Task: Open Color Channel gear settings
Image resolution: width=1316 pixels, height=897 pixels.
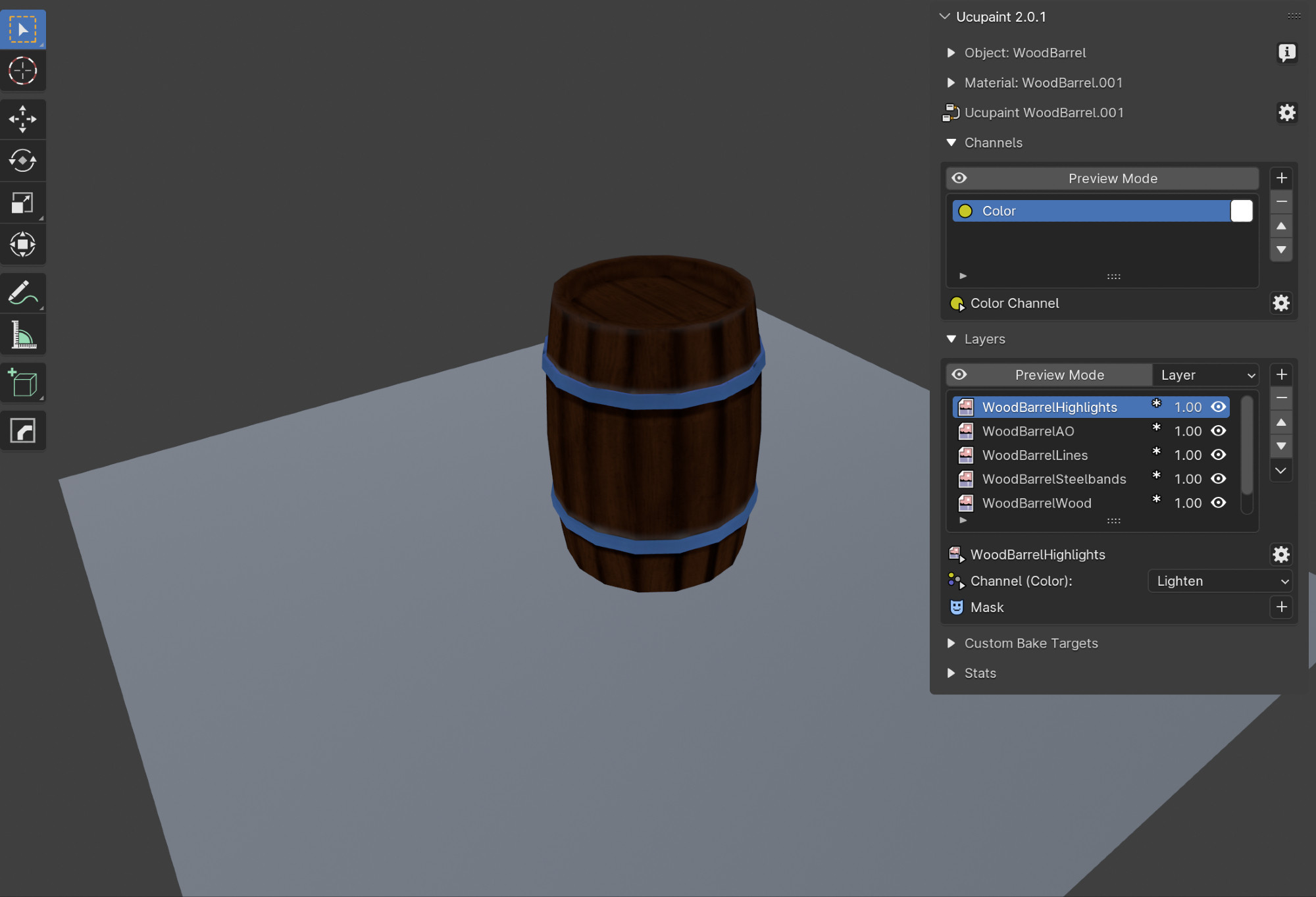Action: pos(1280,303)
